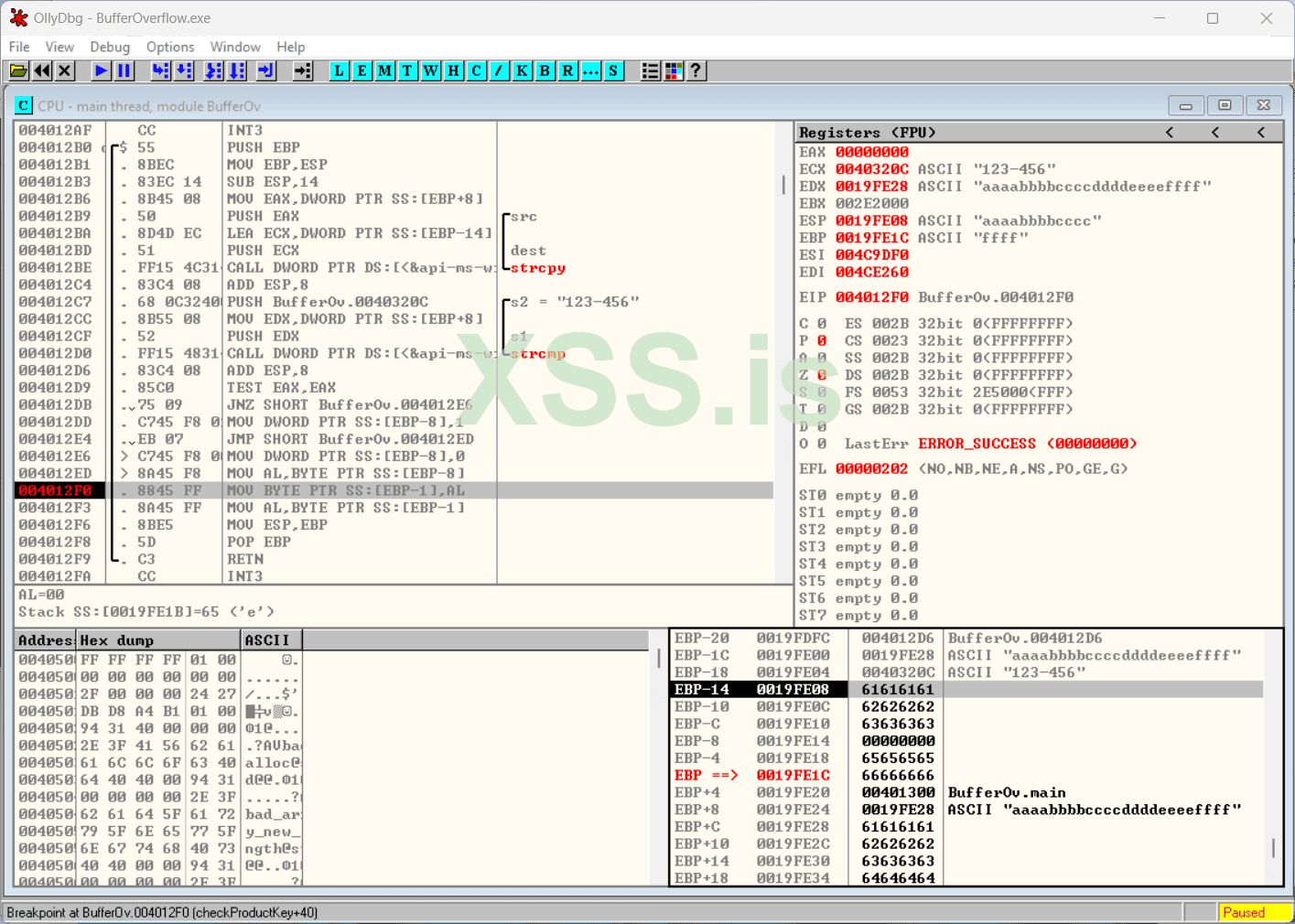
Task: Click the ASCII column header in the dump pane
Action: [272, 640]
